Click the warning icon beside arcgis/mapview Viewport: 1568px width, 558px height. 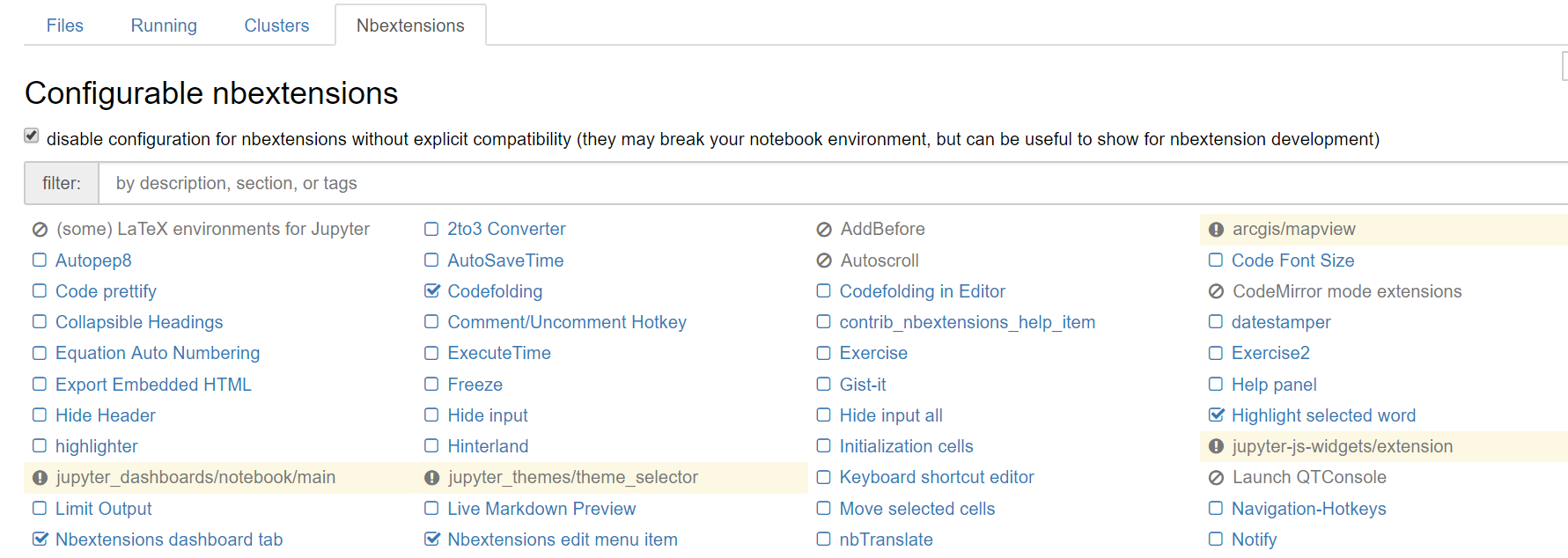click(x=1216, y=230)
